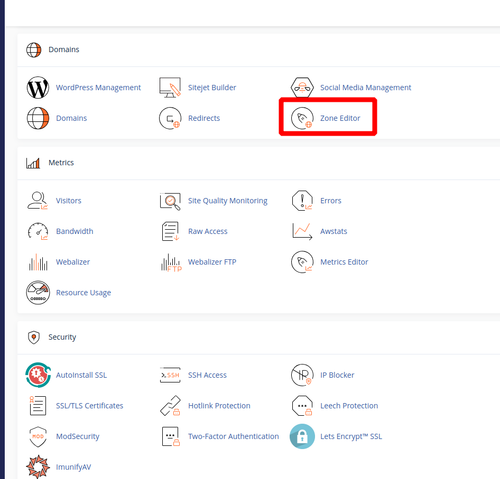Open the Visitors icon
Screen dimensions: 500x479
click(38, 201)
